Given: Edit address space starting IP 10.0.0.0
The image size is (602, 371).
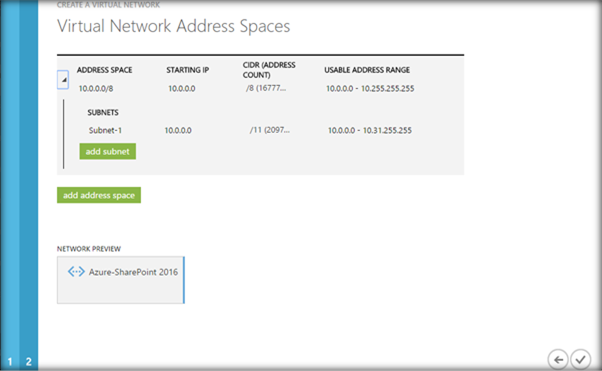Looking at the screenshot, I should point(182,89).
